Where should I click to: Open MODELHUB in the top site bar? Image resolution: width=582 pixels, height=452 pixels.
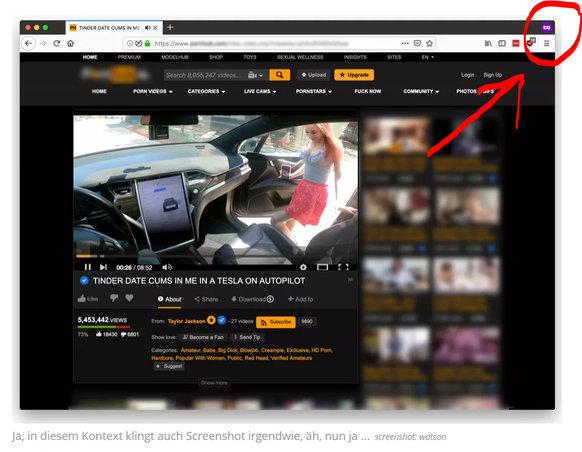point(175,57)
